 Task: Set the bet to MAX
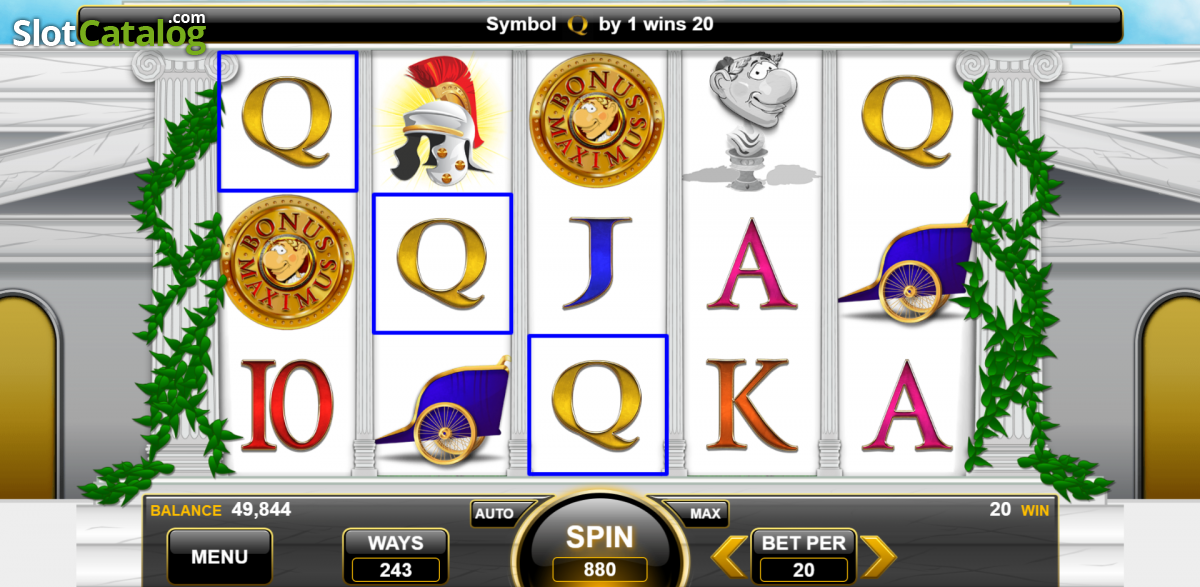click(x=705, y=514)
